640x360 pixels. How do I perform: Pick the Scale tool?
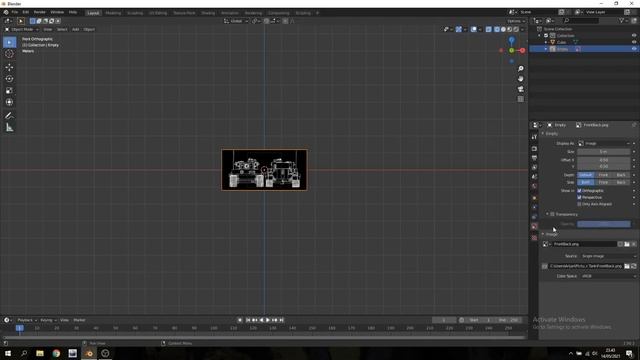click(9, 91)
